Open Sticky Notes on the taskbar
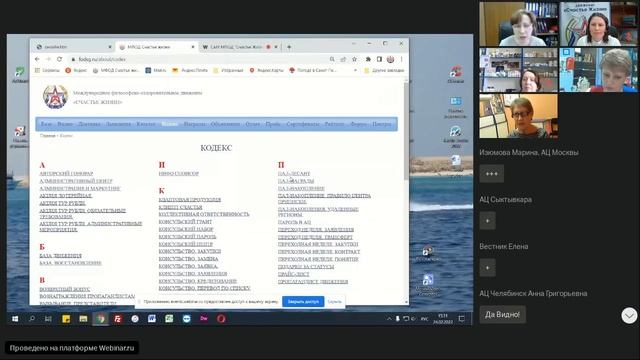640x360 pixels. click(x=66, y=319)
